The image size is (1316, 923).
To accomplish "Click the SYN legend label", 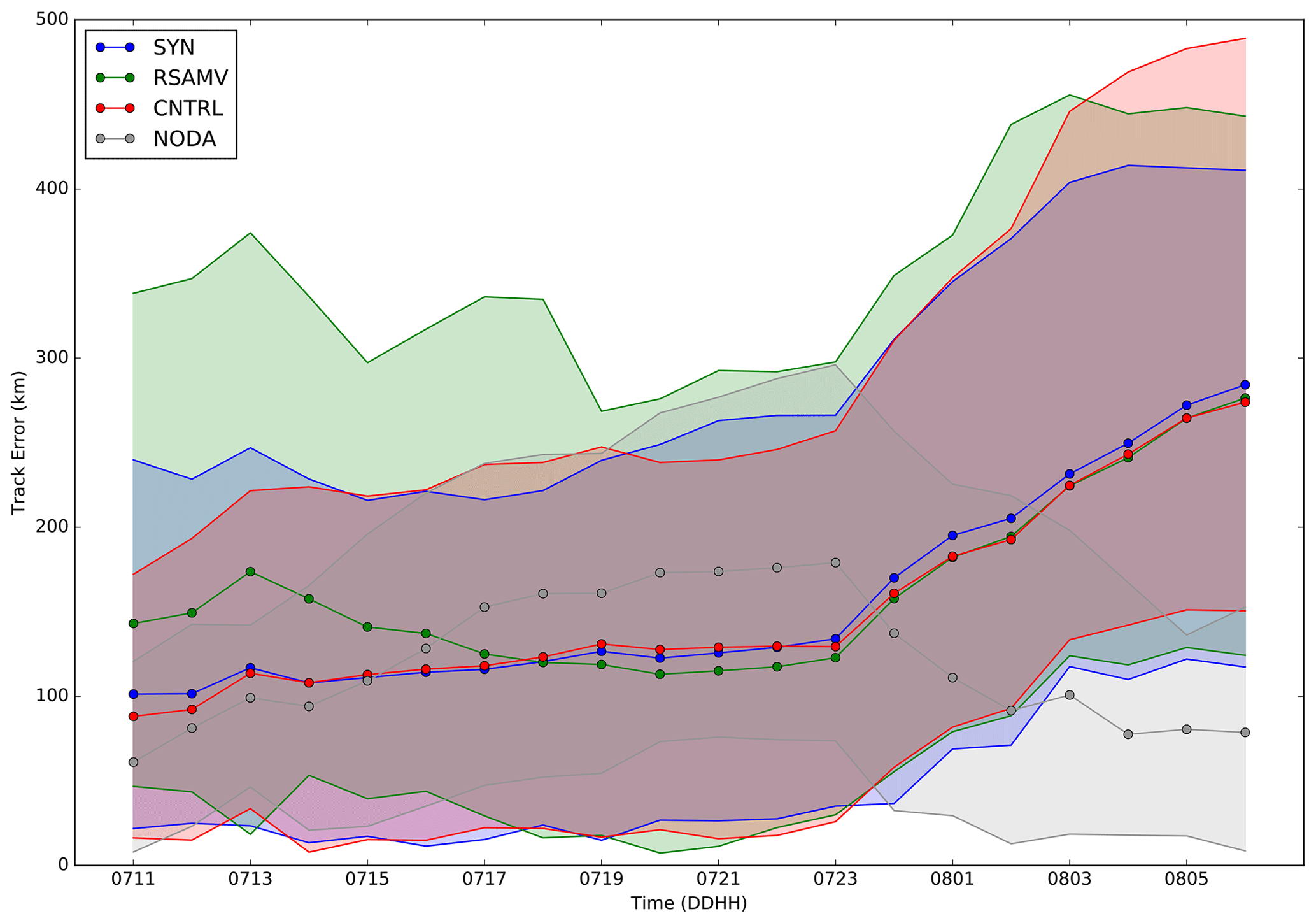I will pos(173,47).
